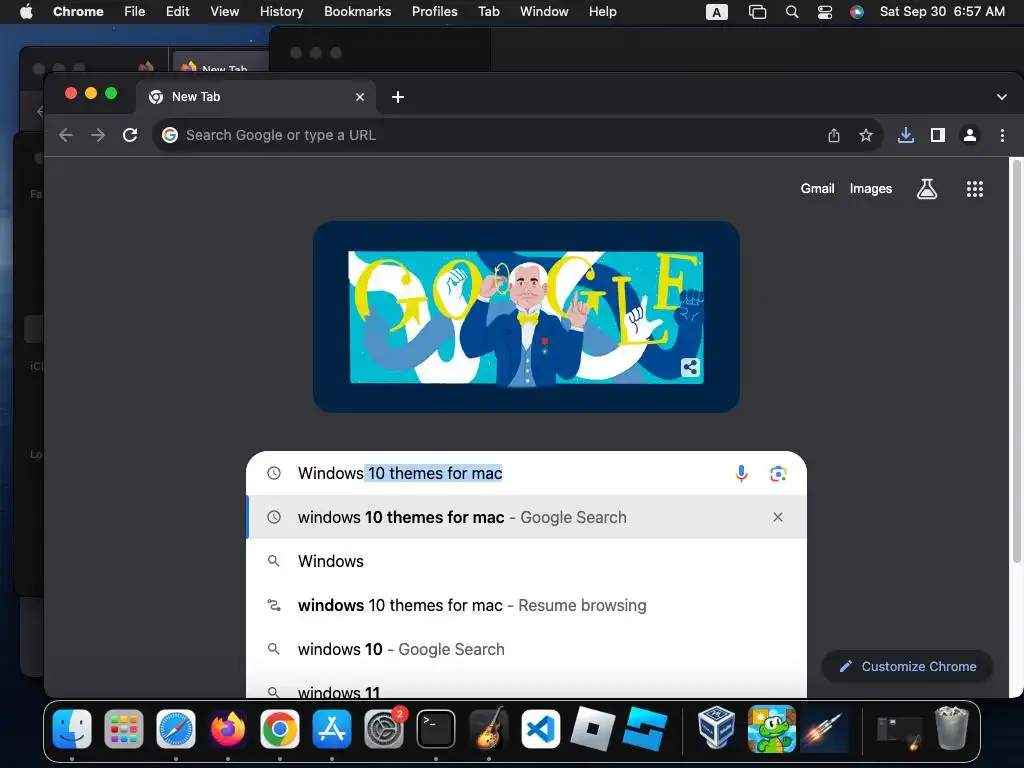Open the Spotlight search icon

tap(792, 12)
